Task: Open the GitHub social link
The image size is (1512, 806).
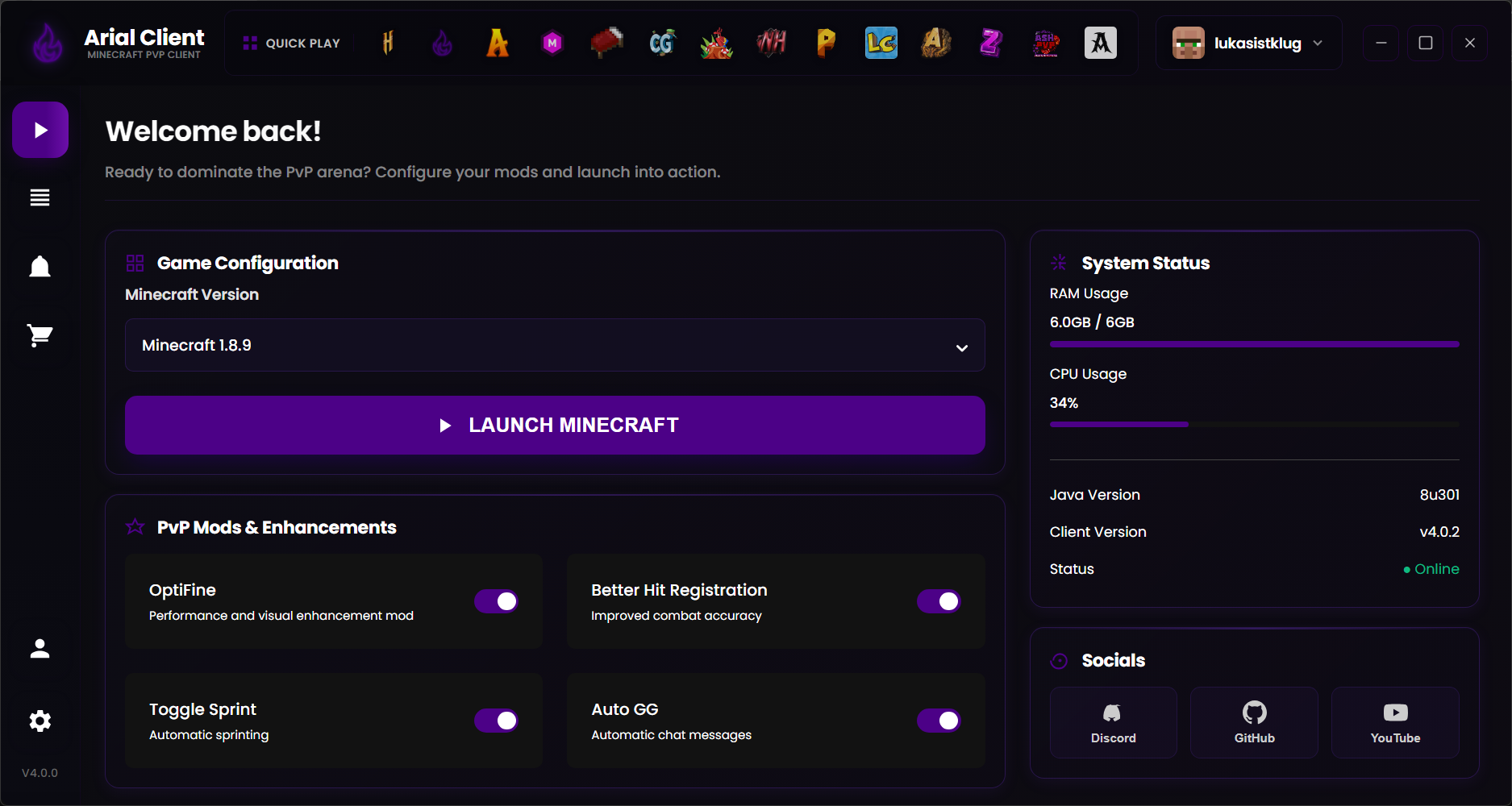Action: 1254,722
